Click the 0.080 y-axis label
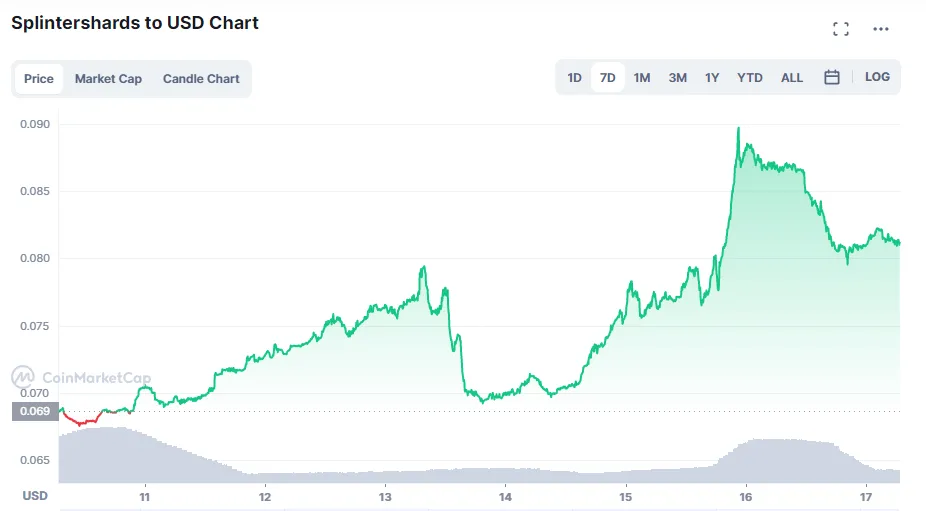This screenshot has height=511, width=926. [x=35, y=258]
